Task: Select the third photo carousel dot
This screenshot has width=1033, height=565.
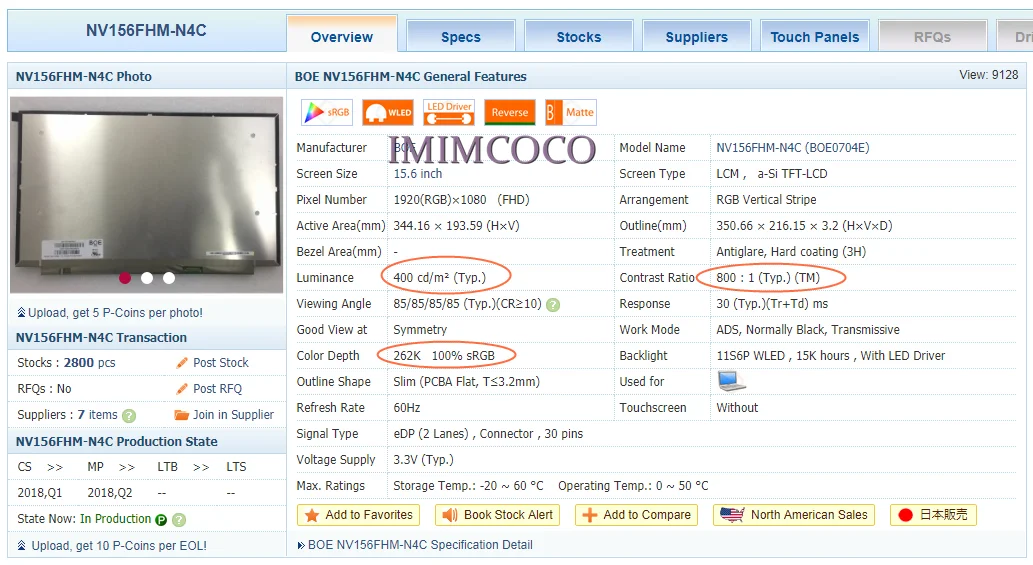Action: pyautogui.click(x=169, y=278)
